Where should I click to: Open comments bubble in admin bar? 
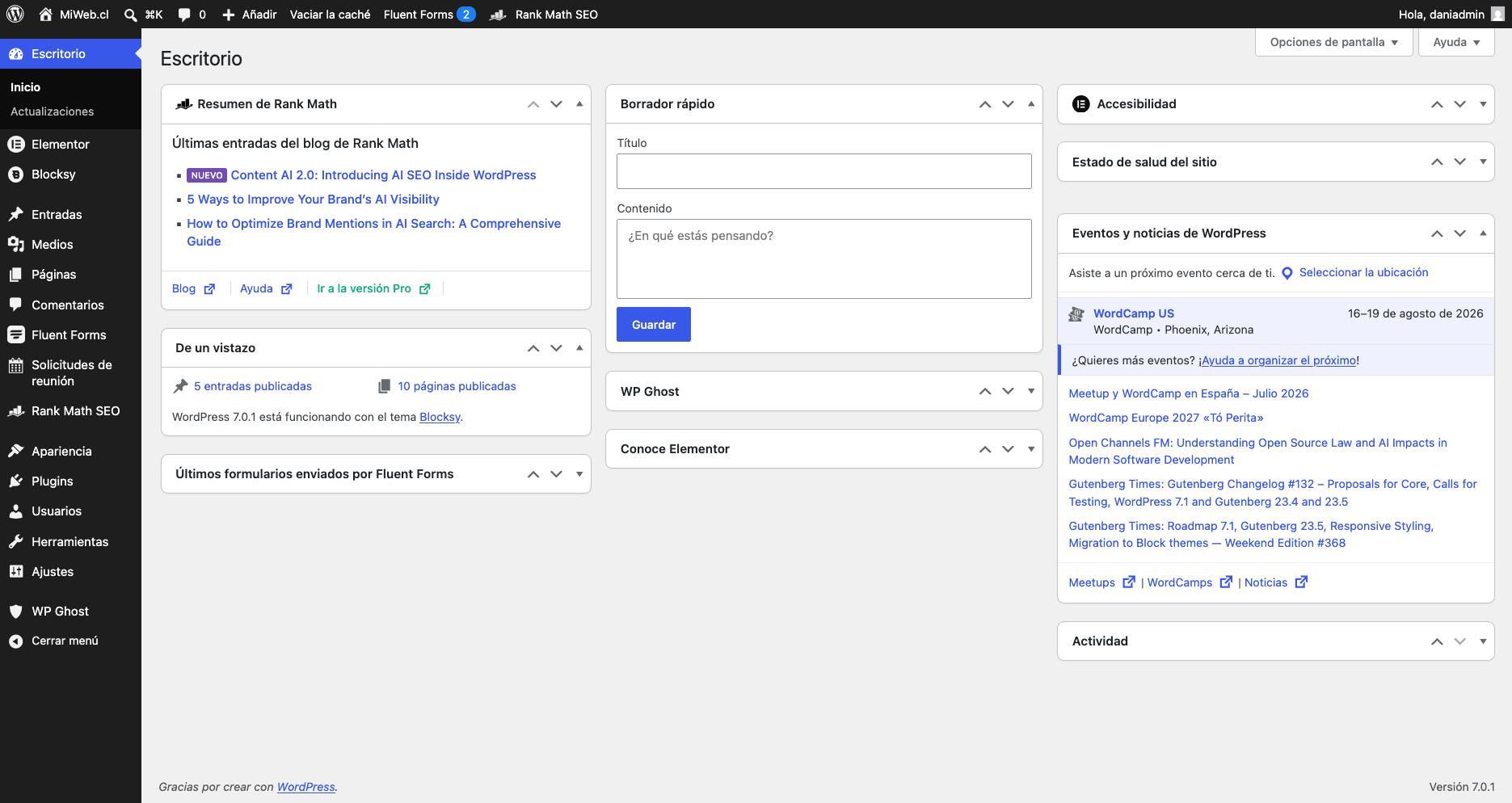[184, 15]
